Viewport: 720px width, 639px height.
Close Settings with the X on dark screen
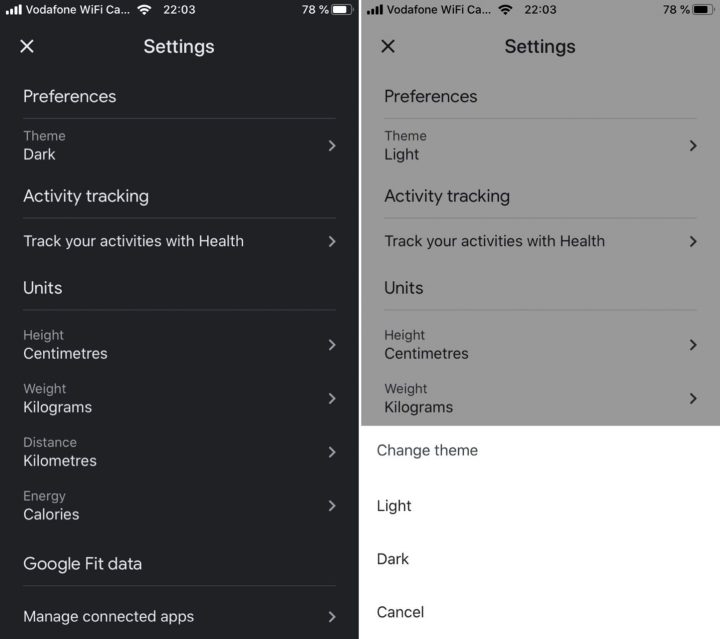(x=27, y=46)
